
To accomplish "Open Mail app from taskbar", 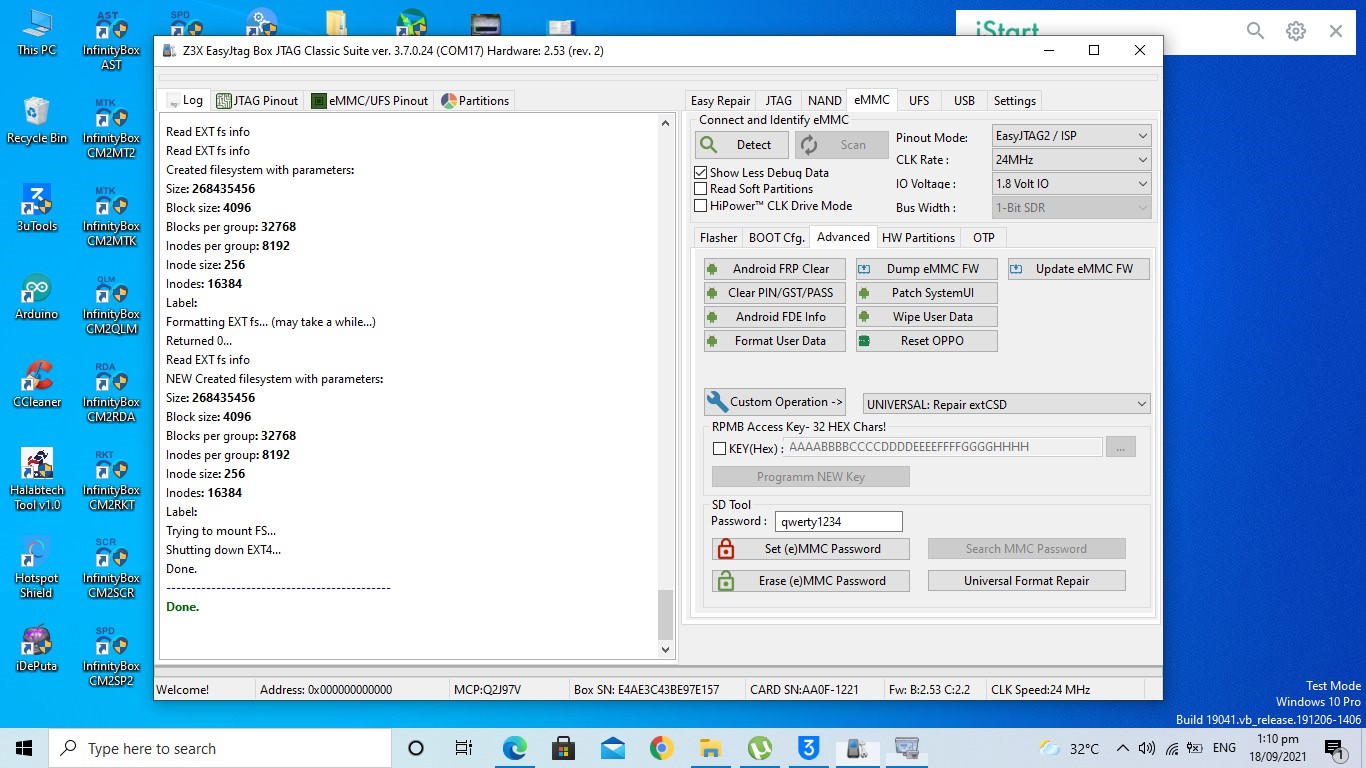I will pyautogui.click(x=612, y=748).
